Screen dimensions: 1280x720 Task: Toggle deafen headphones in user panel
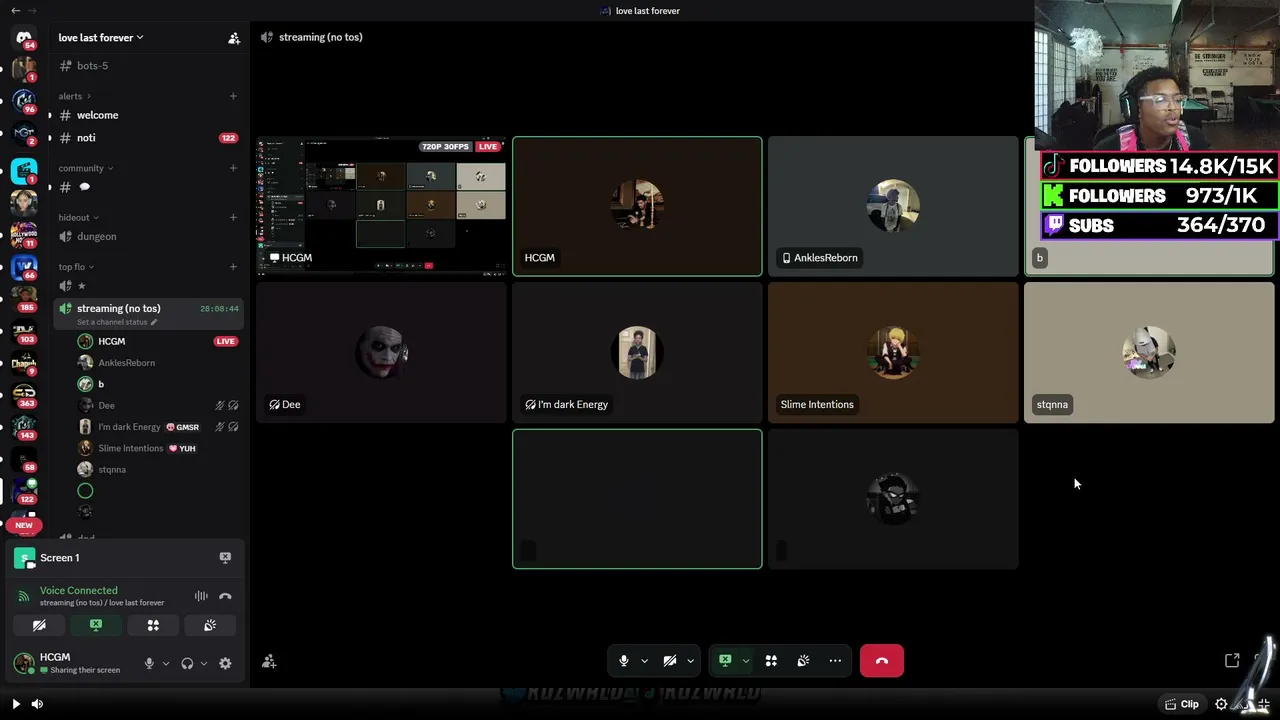pos(187,663)
